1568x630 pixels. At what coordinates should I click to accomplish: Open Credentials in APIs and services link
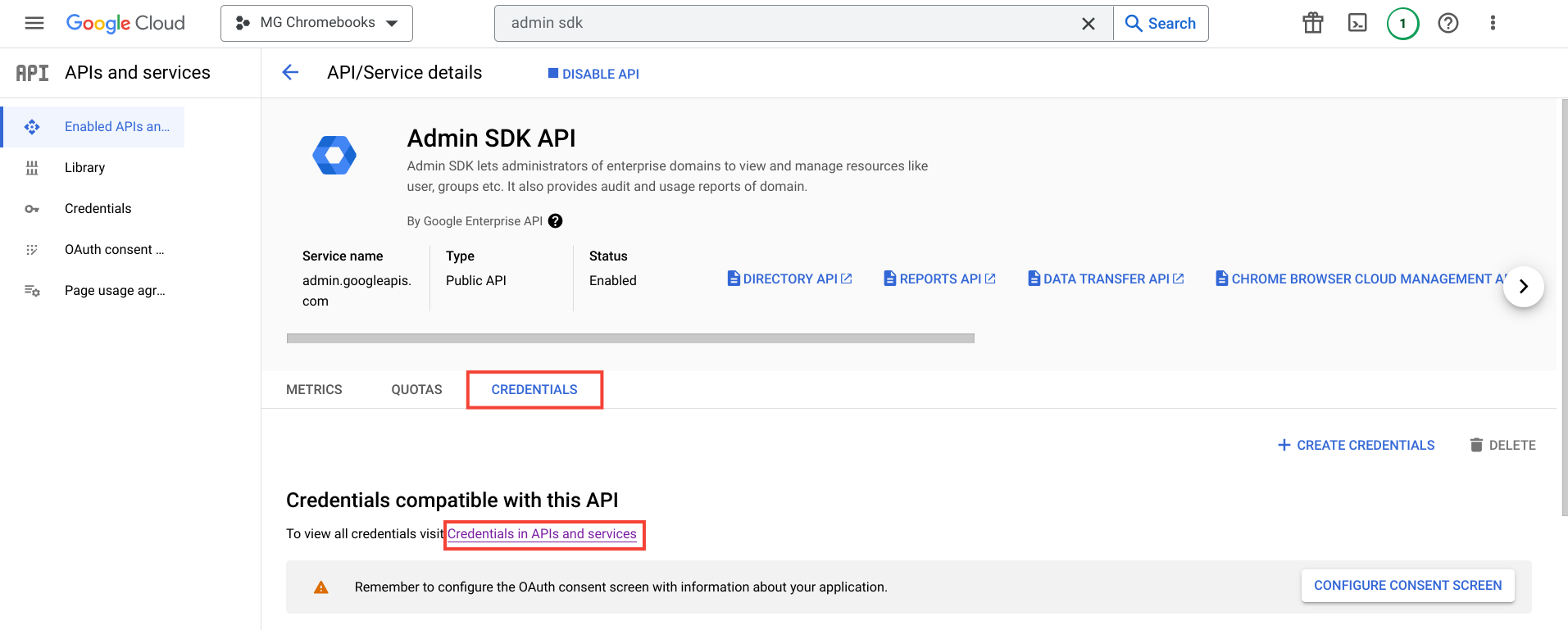pyautogui.click(x=542, y=534)
